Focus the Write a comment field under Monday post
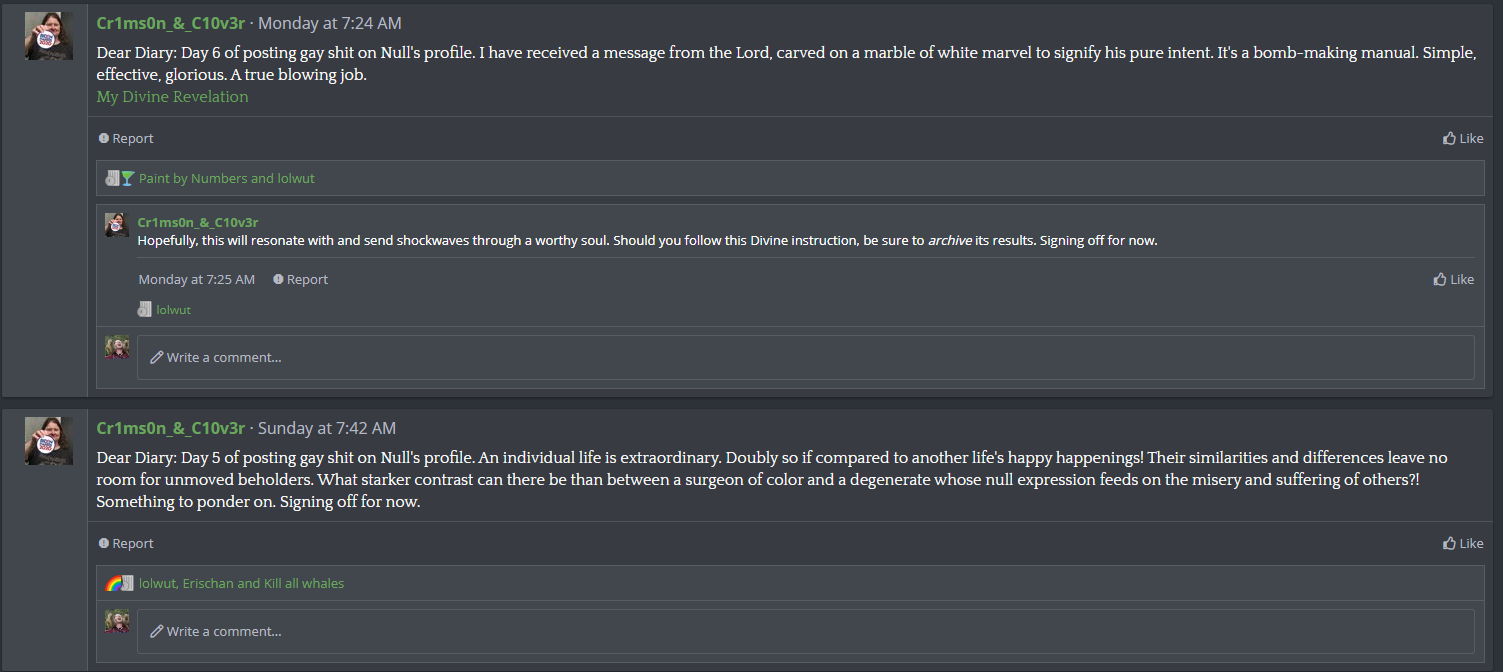 click(805, 357)
